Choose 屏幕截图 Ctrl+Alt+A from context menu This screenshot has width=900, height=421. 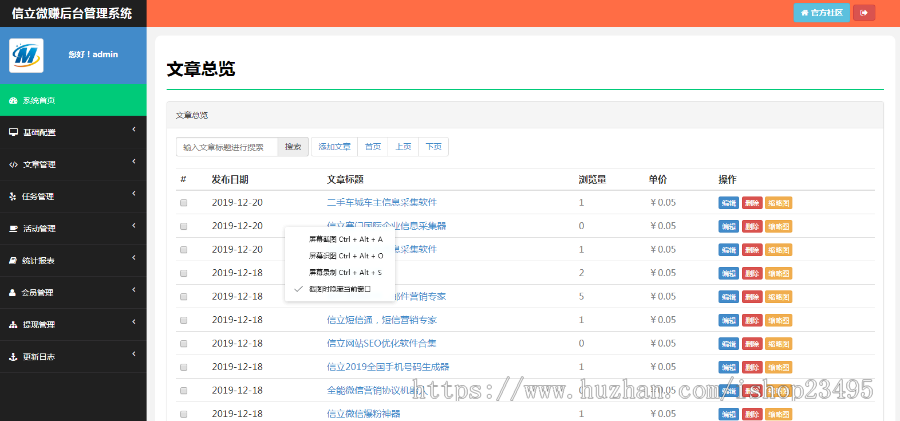coord(340,239)
